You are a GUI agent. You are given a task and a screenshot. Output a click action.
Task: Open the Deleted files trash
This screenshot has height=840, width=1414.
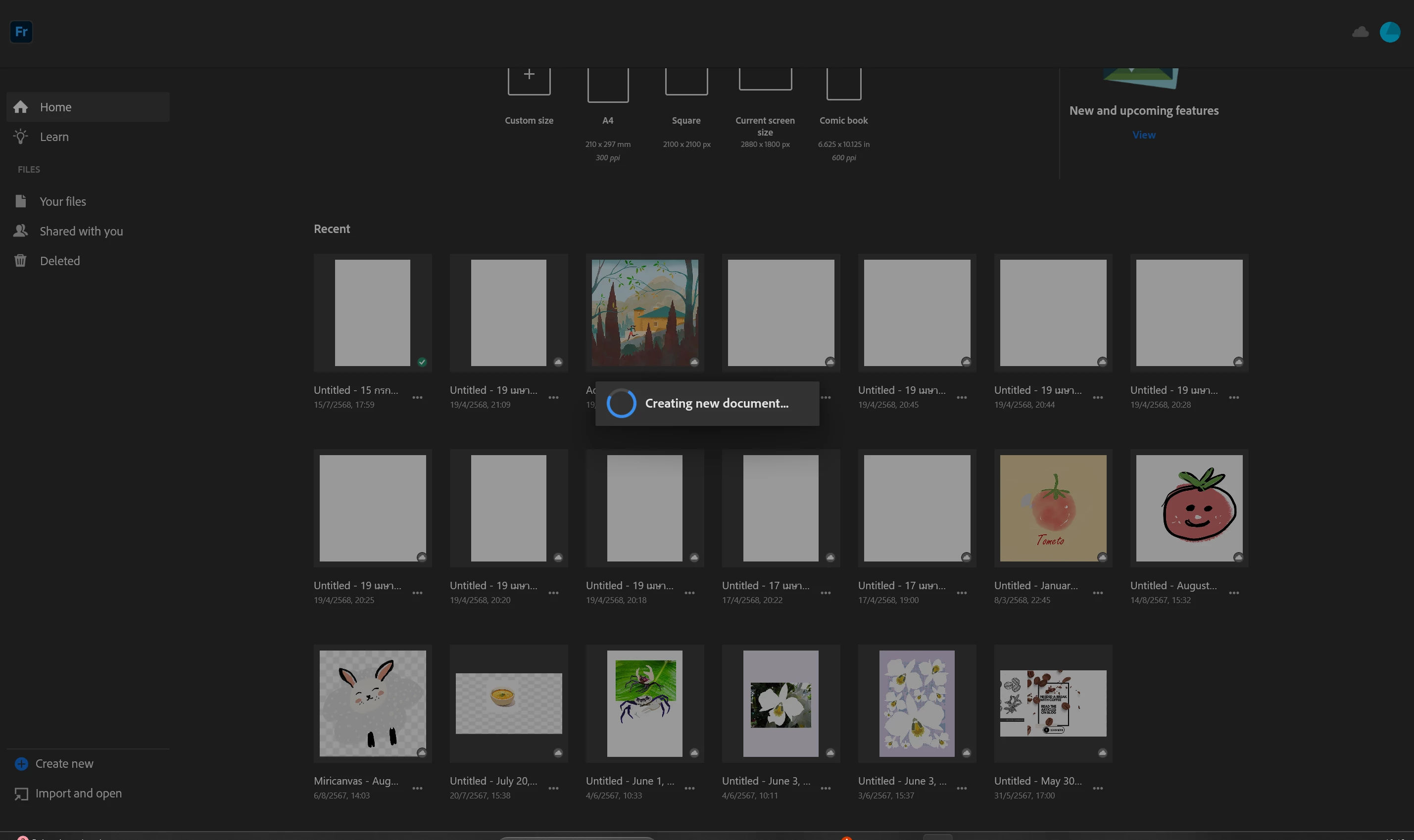click(59, 261)
